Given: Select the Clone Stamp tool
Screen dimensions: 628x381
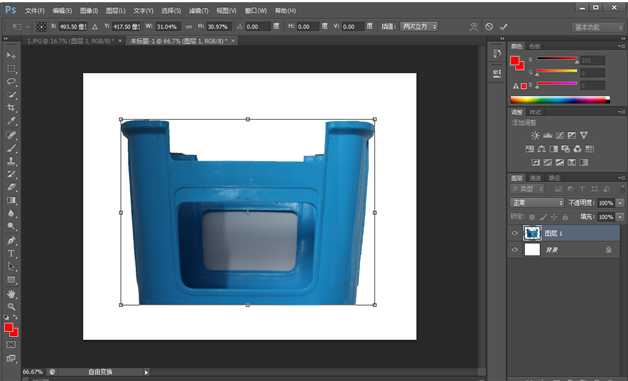Looking at the screenshot, I should point(11,161).
